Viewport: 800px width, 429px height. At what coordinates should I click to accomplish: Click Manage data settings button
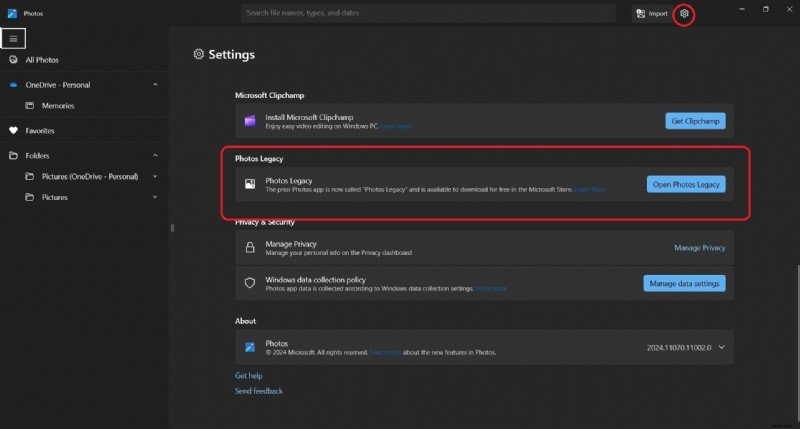point(684,283)
